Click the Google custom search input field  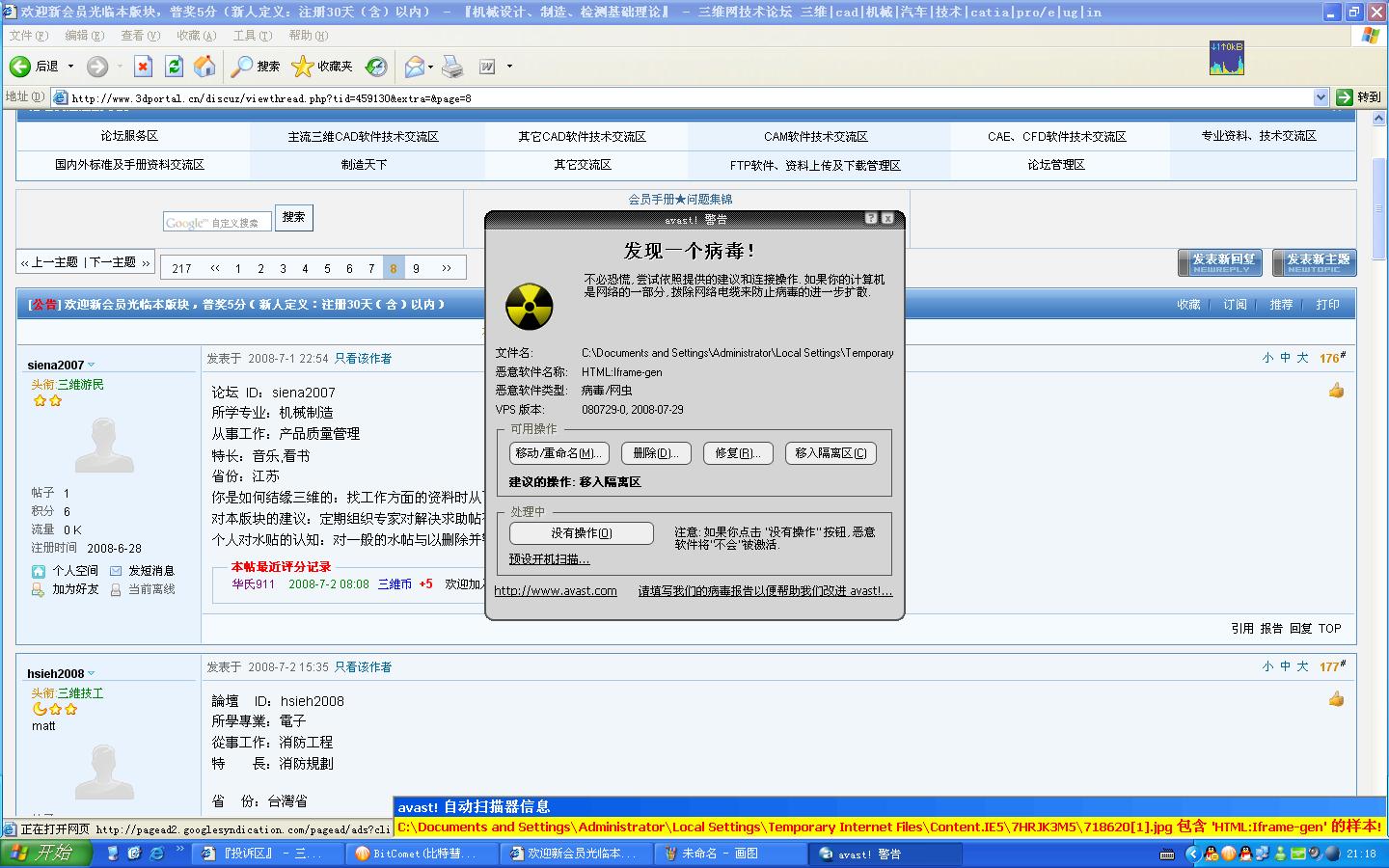(x=217, y=222)
